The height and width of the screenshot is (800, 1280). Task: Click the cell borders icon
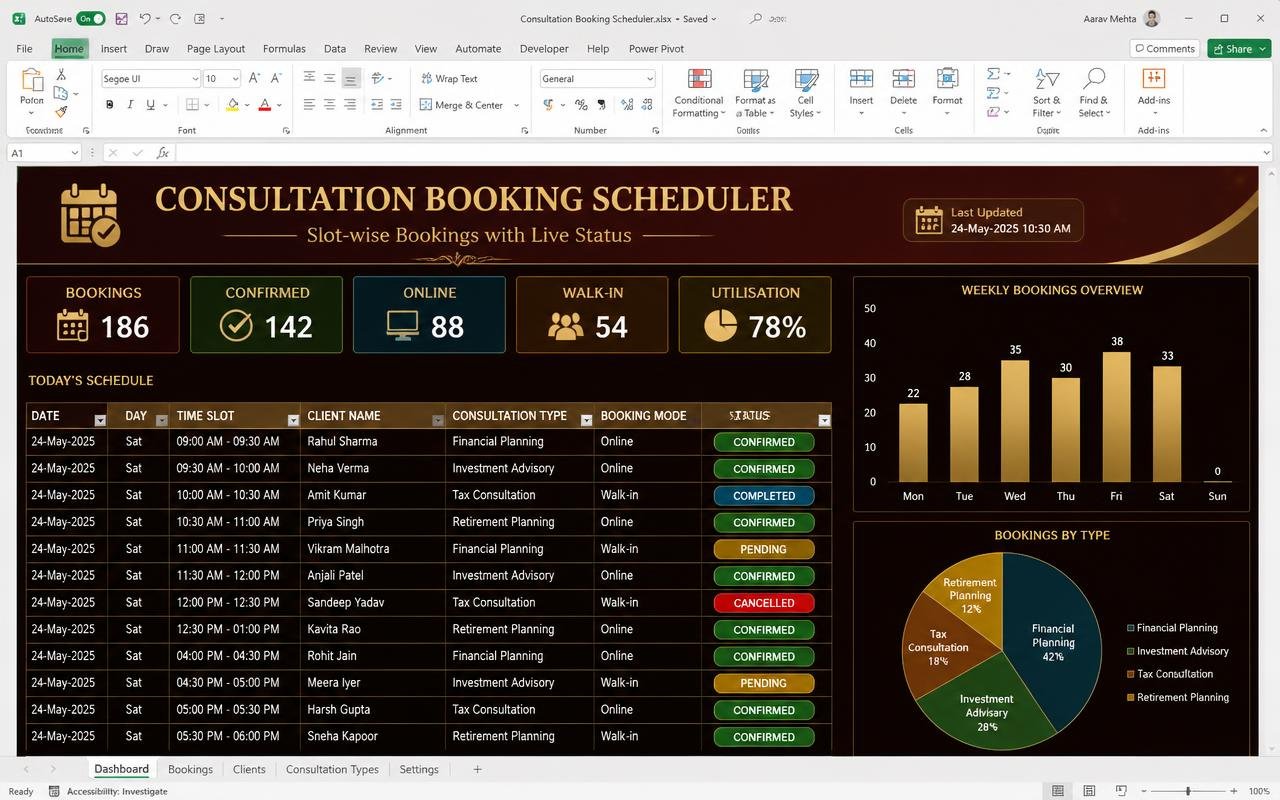[192, 105]
